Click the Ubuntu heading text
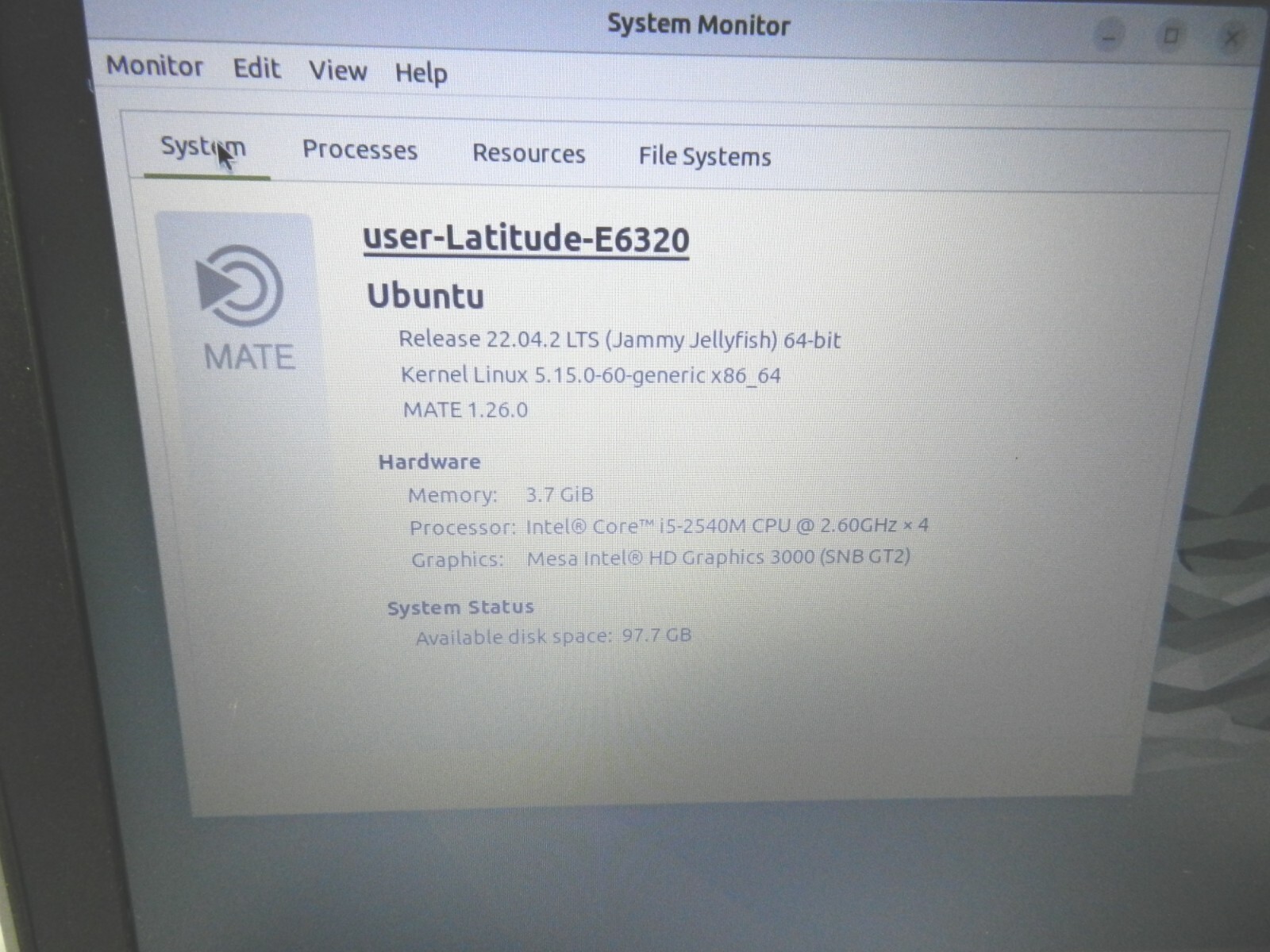 pos(425,297)
